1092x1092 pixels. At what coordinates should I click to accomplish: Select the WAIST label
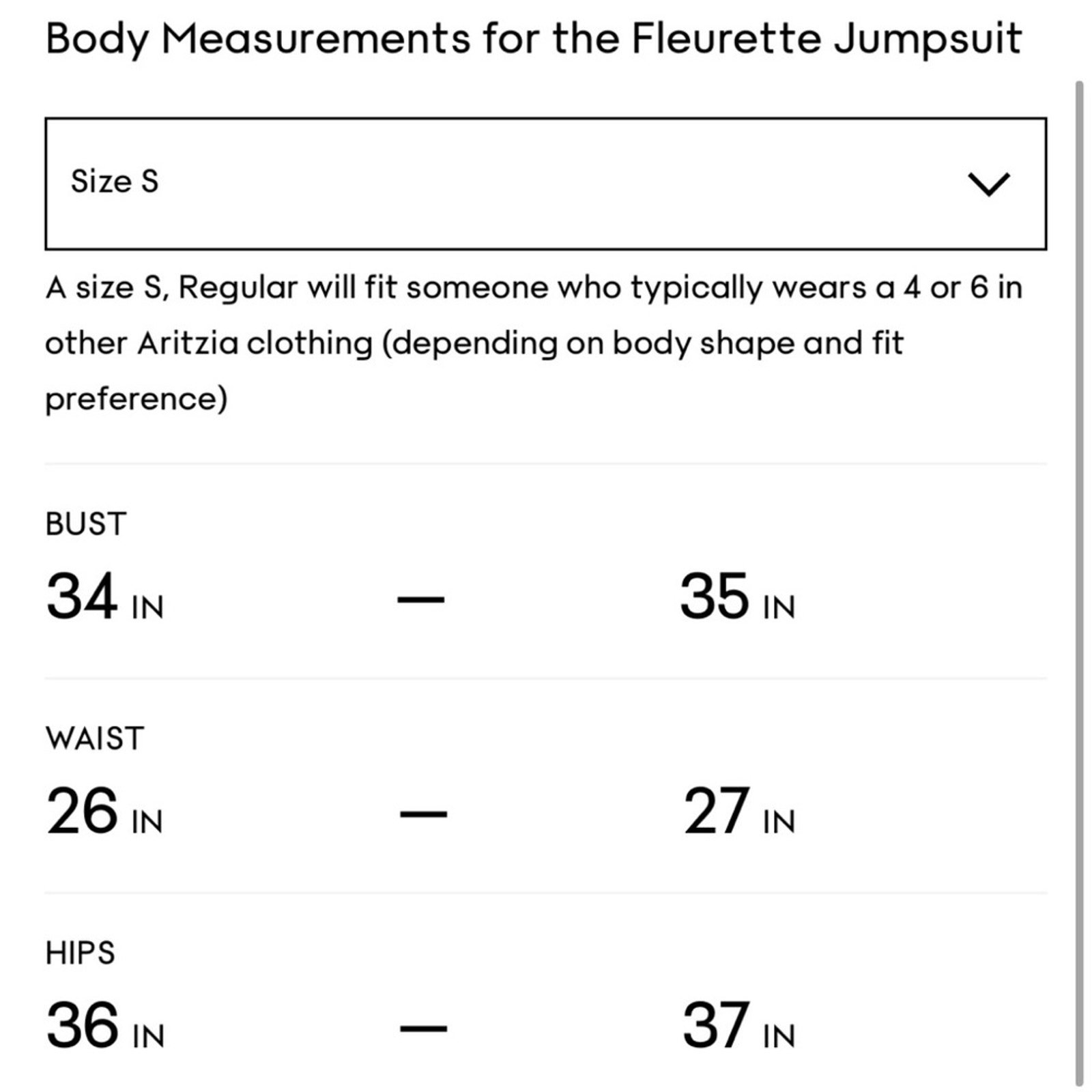[x=95, y=738]
